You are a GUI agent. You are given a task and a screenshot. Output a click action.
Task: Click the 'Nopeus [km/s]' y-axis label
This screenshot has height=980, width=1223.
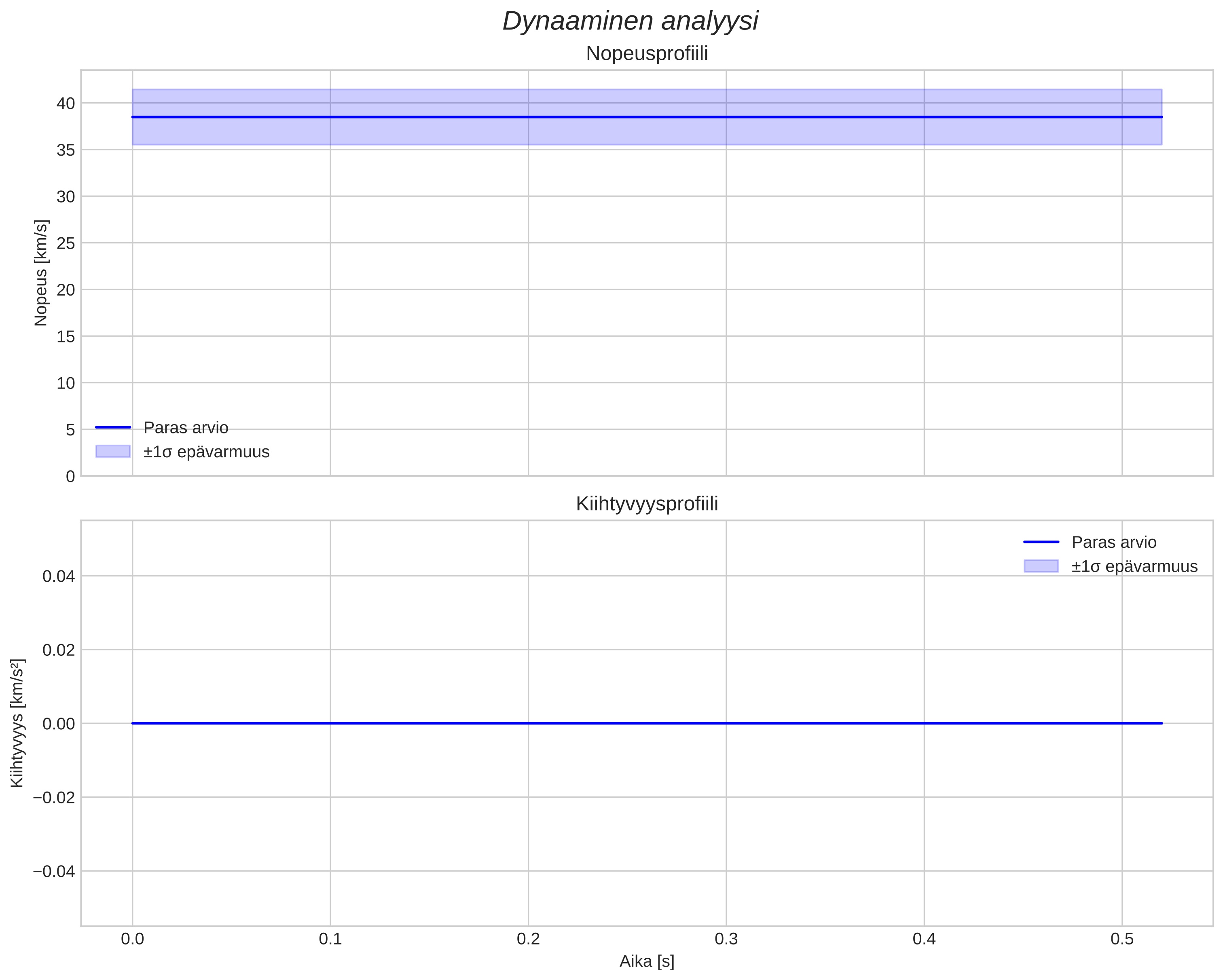41,273
